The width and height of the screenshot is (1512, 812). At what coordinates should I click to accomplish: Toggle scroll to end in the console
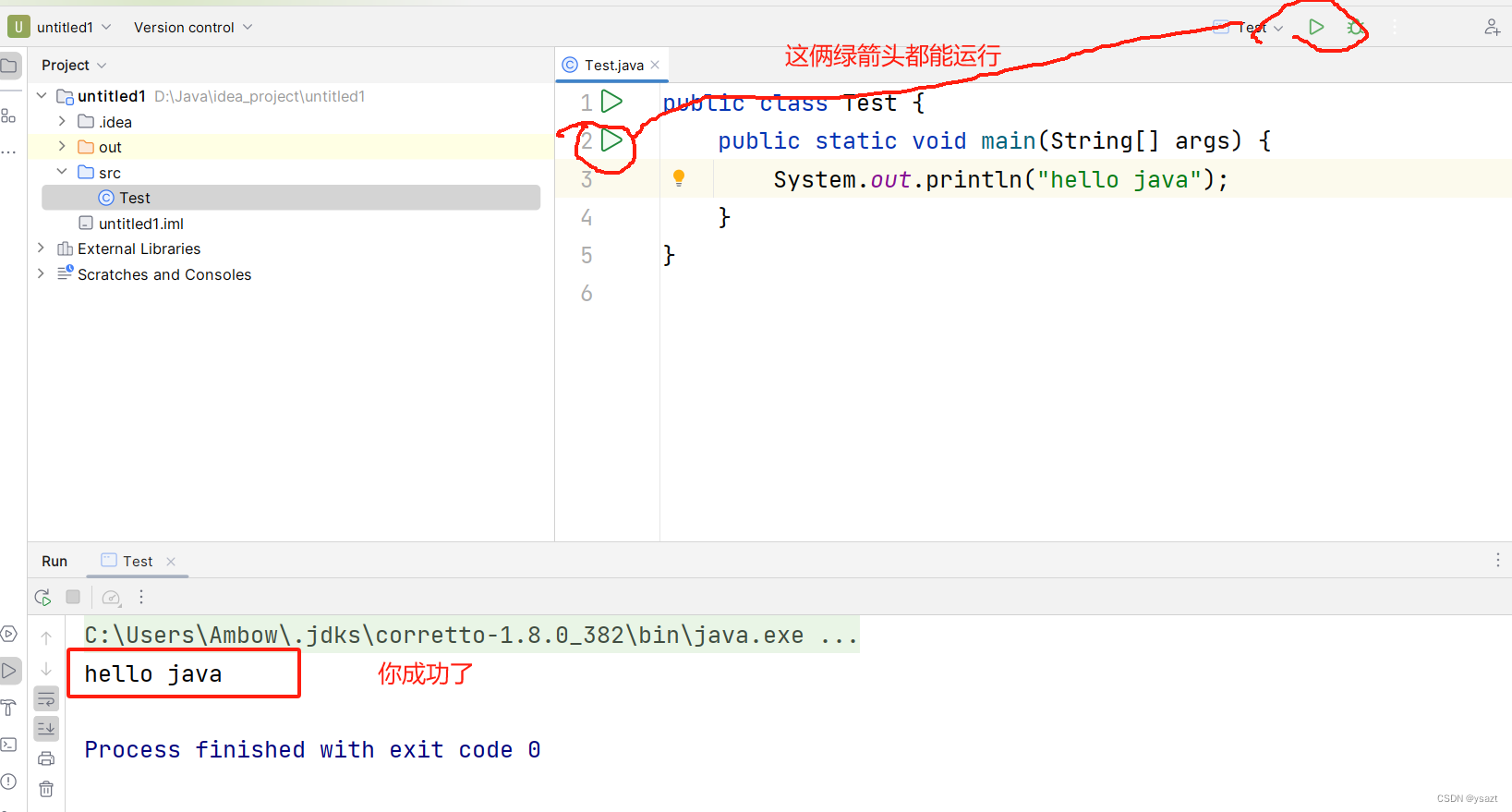point(46,729)
